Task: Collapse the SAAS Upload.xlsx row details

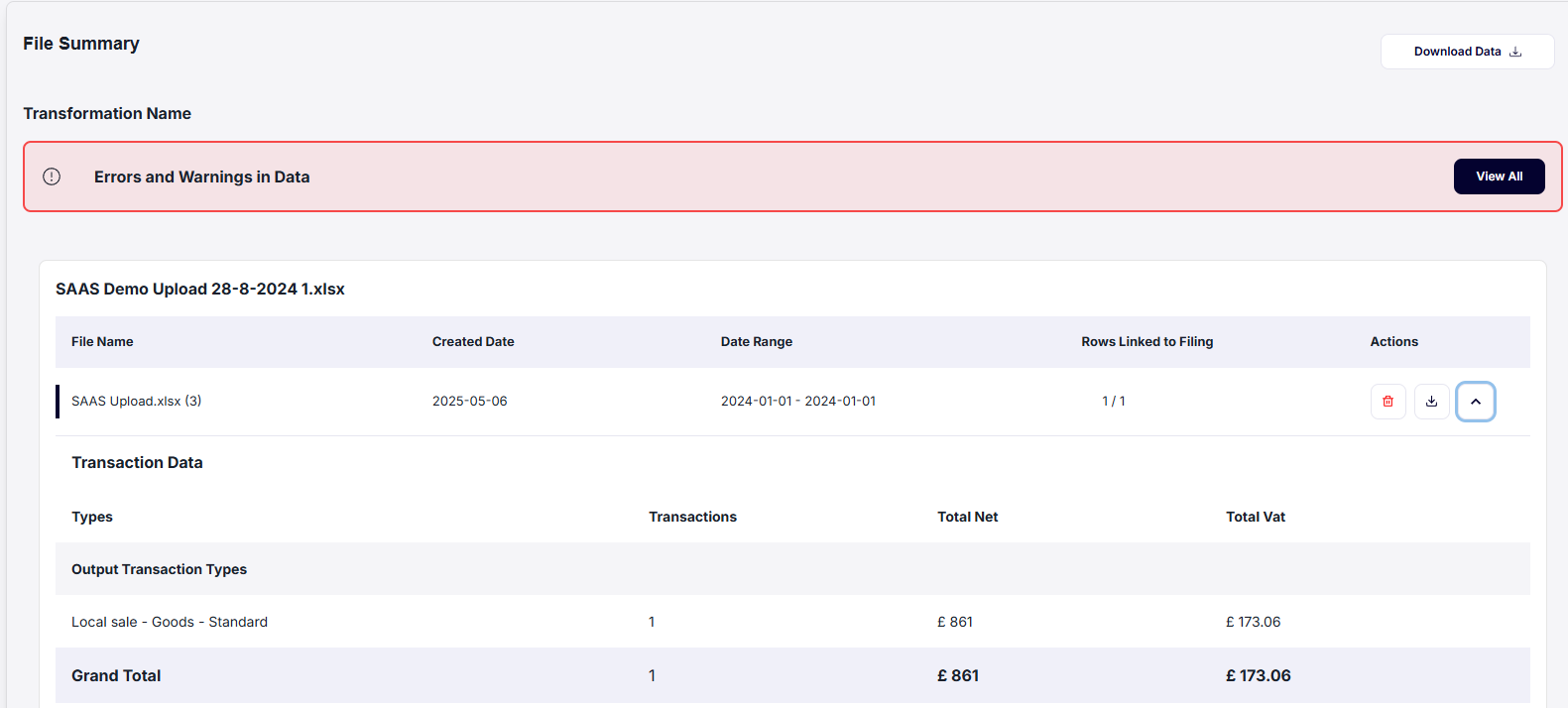Action: click(1475, 402)
